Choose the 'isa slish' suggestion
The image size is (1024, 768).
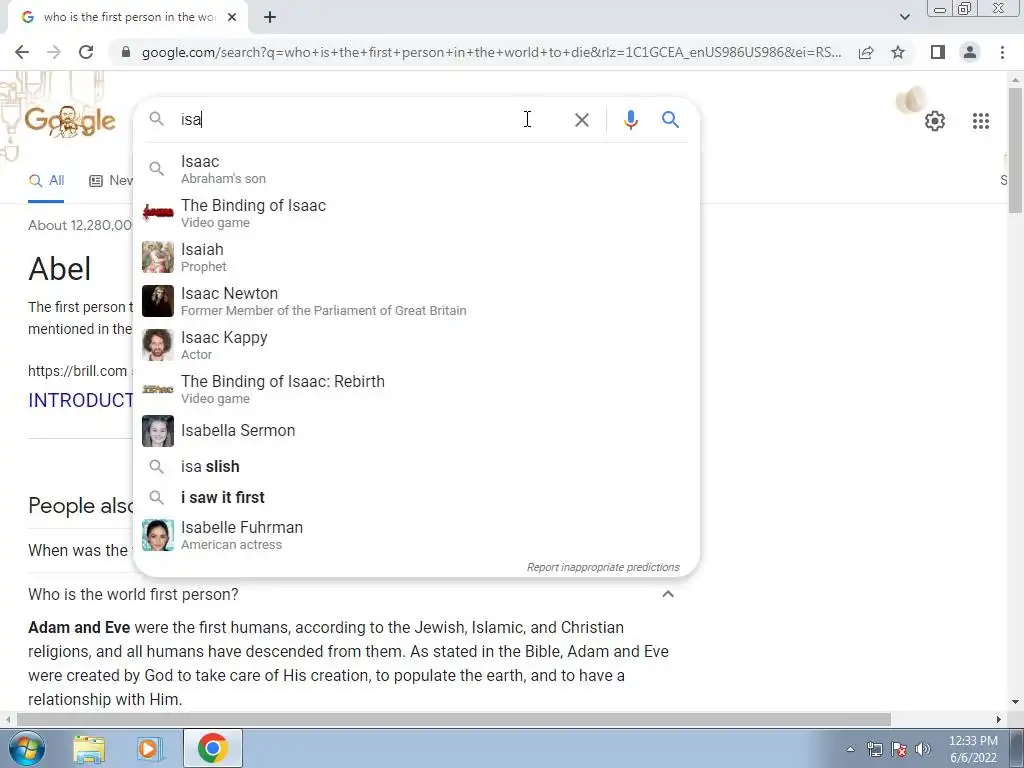[416, 466]
